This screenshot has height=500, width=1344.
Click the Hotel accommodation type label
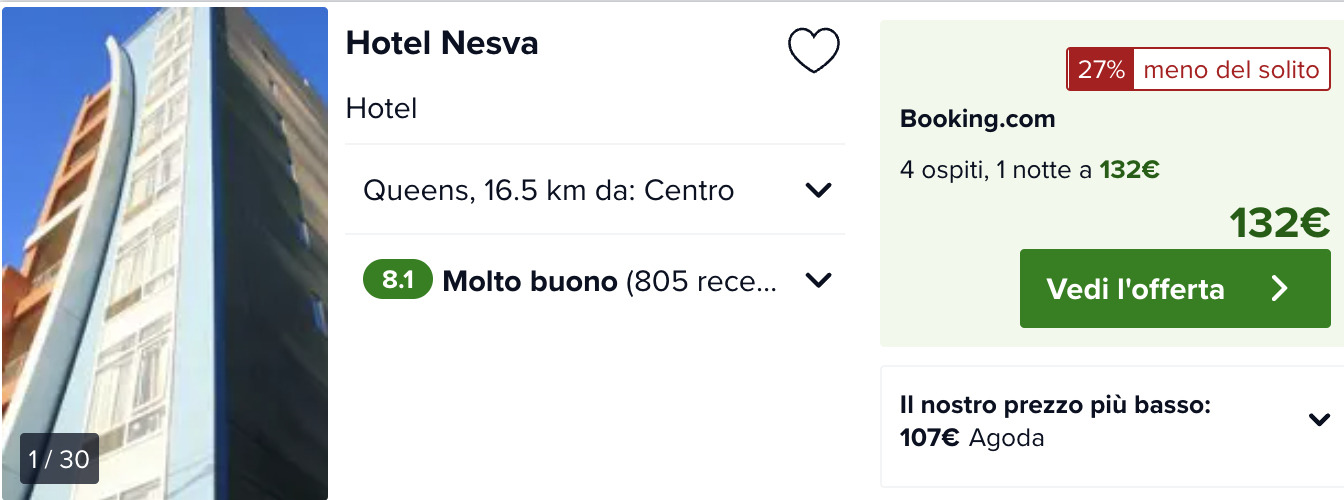(381, 108)
